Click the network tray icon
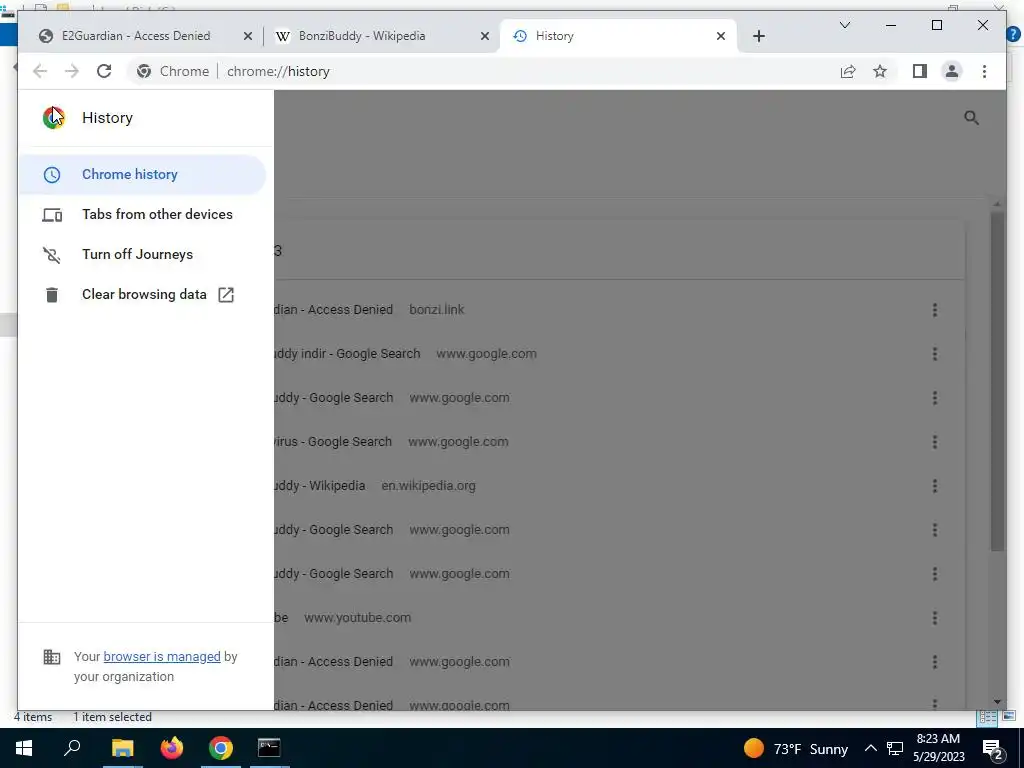 click(x=895, y=748)
